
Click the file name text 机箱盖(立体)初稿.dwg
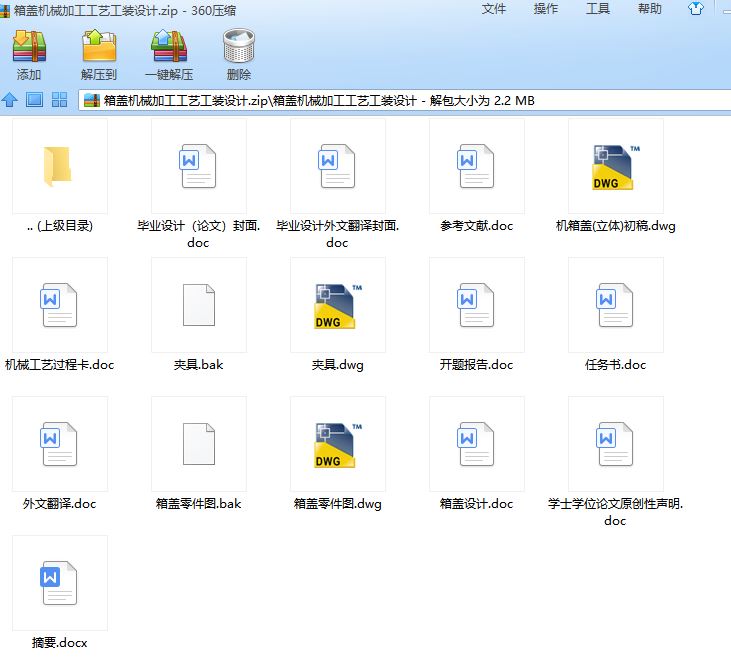click(615, 226)
